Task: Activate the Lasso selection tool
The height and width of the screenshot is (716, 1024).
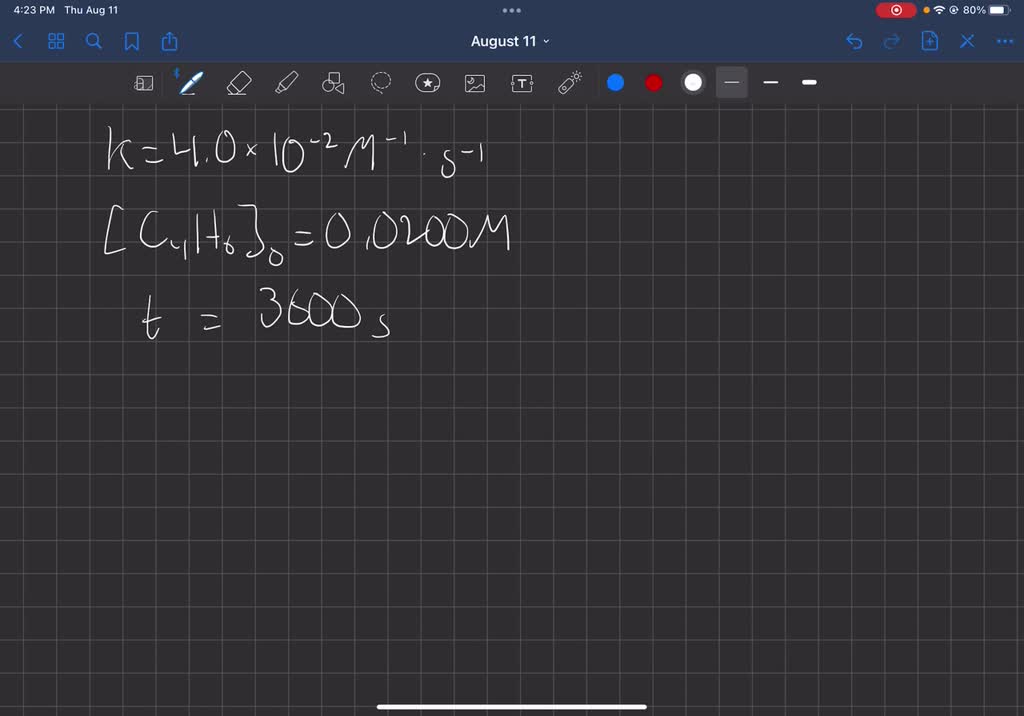Action: [381, 83]
